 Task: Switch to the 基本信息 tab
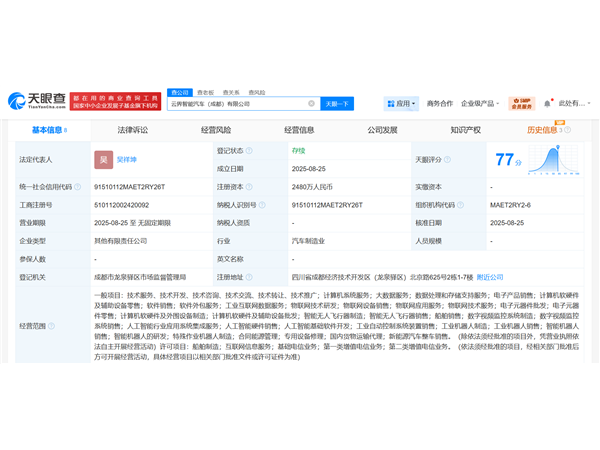[x=49, y=130]
